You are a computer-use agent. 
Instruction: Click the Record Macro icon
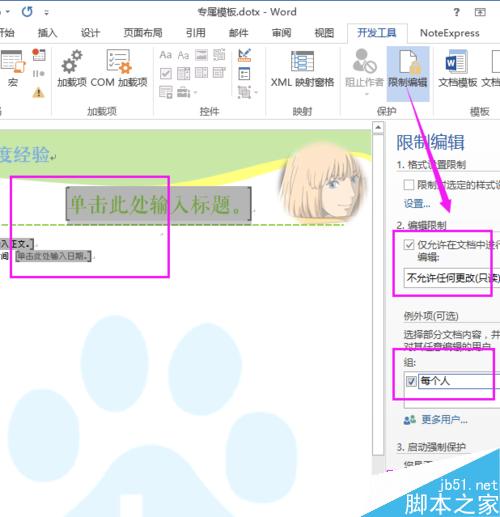(x=39, y=55)
